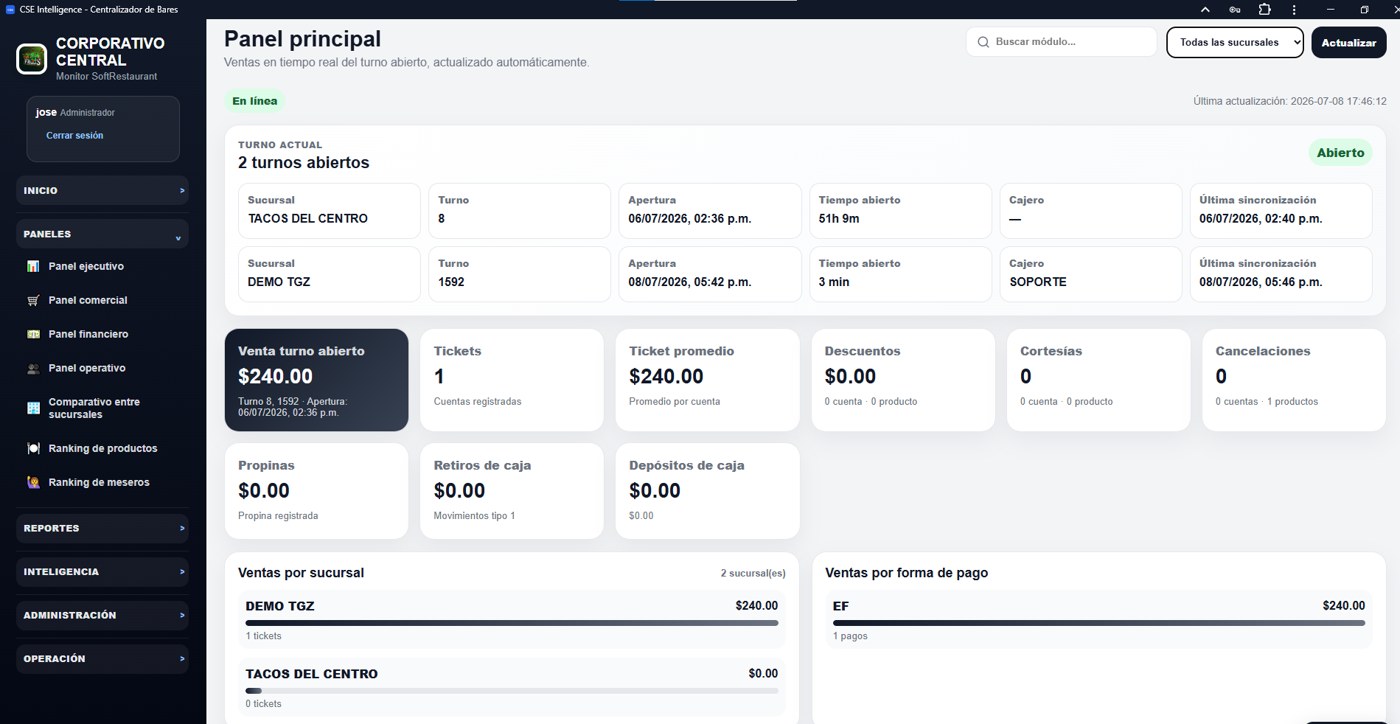Click the person icon for Ranking de meseros
Screen dimensions: 1400x724
(x=33, y=483)
